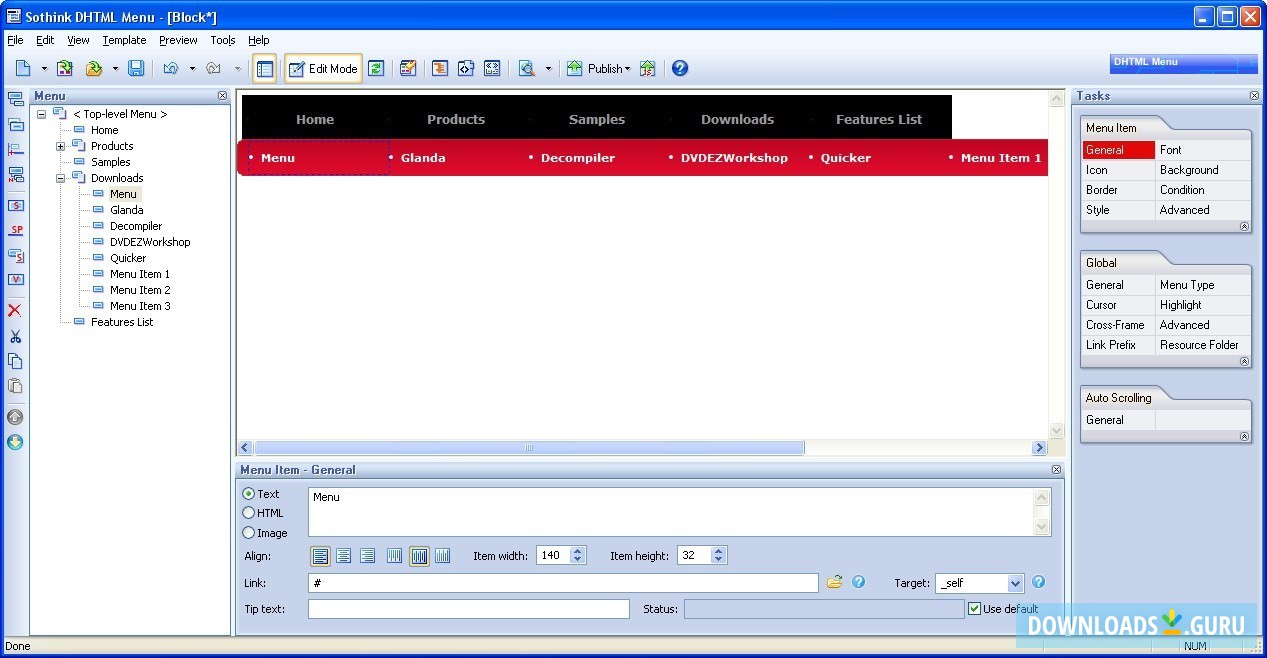Click the Cut scissors icon in sidebar
Image resolution: width=1267 pixels, height=658 pixels.
pyautogui.click(x=15, y=336)
